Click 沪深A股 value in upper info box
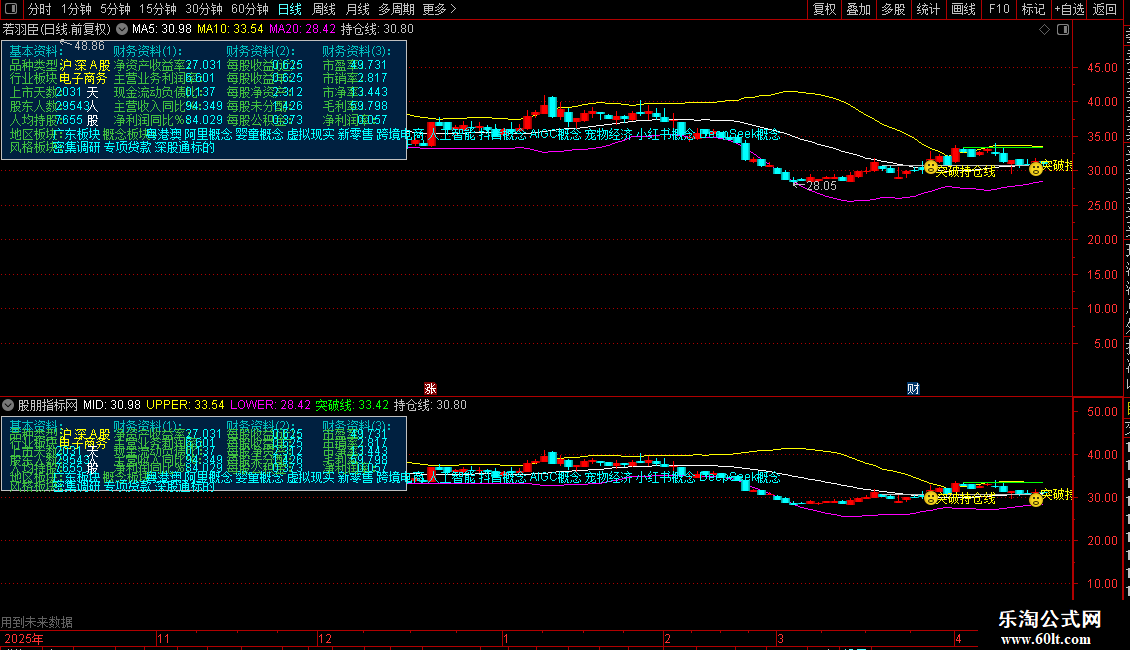The width and height of the screenshot is (1130, 650). point(84,65)
